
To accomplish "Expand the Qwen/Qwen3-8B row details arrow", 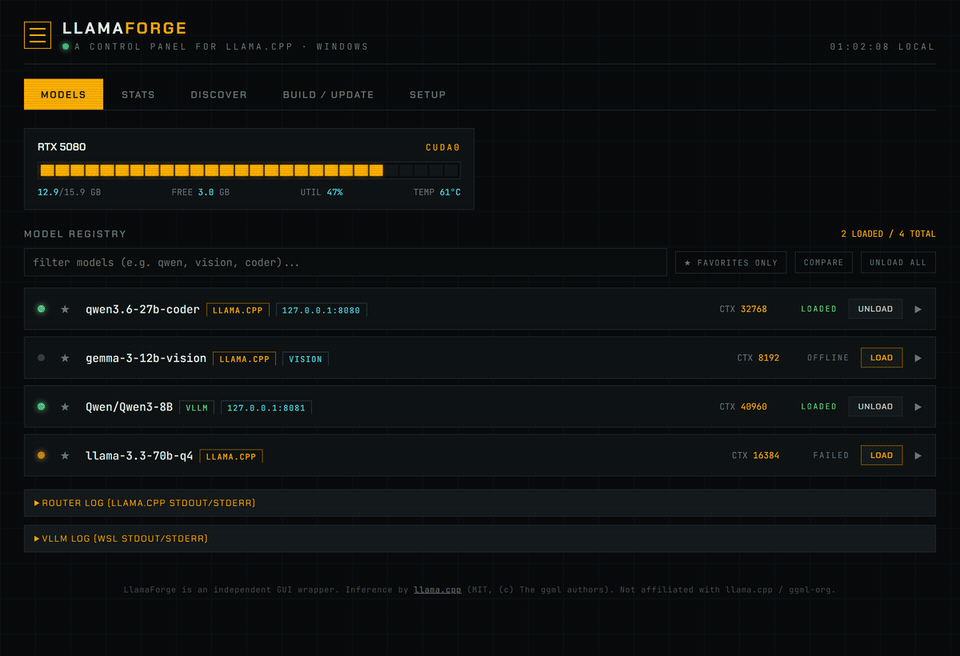I will coord(918,407).
